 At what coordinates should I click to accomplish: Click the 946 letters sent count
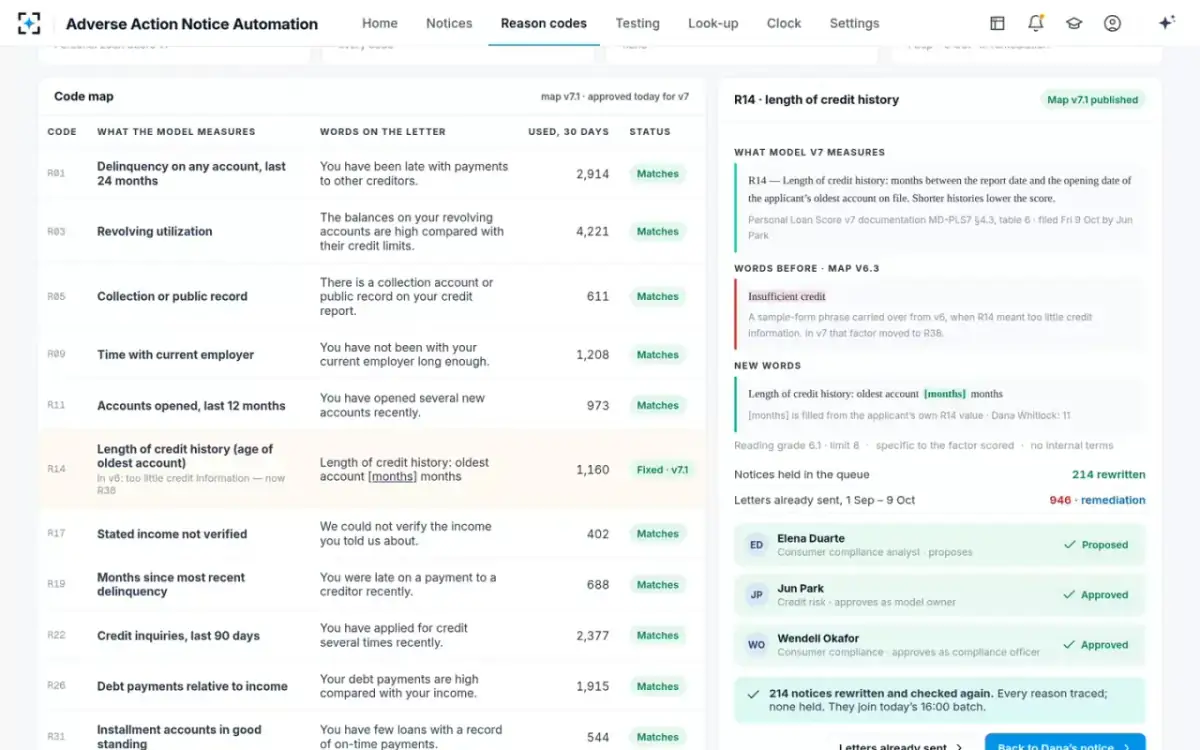1060,500
